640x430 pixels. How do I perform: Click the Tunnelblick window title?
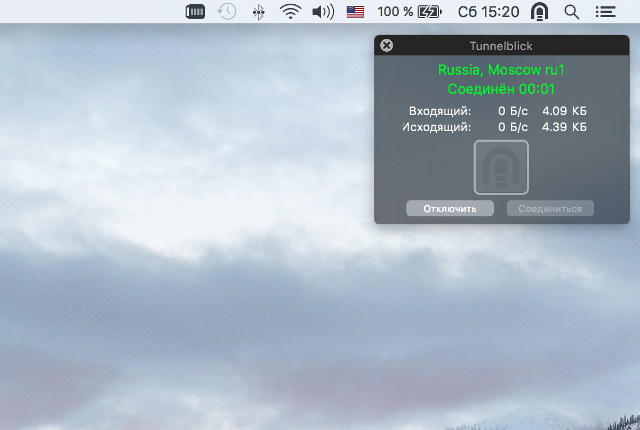tap(501, 46)
